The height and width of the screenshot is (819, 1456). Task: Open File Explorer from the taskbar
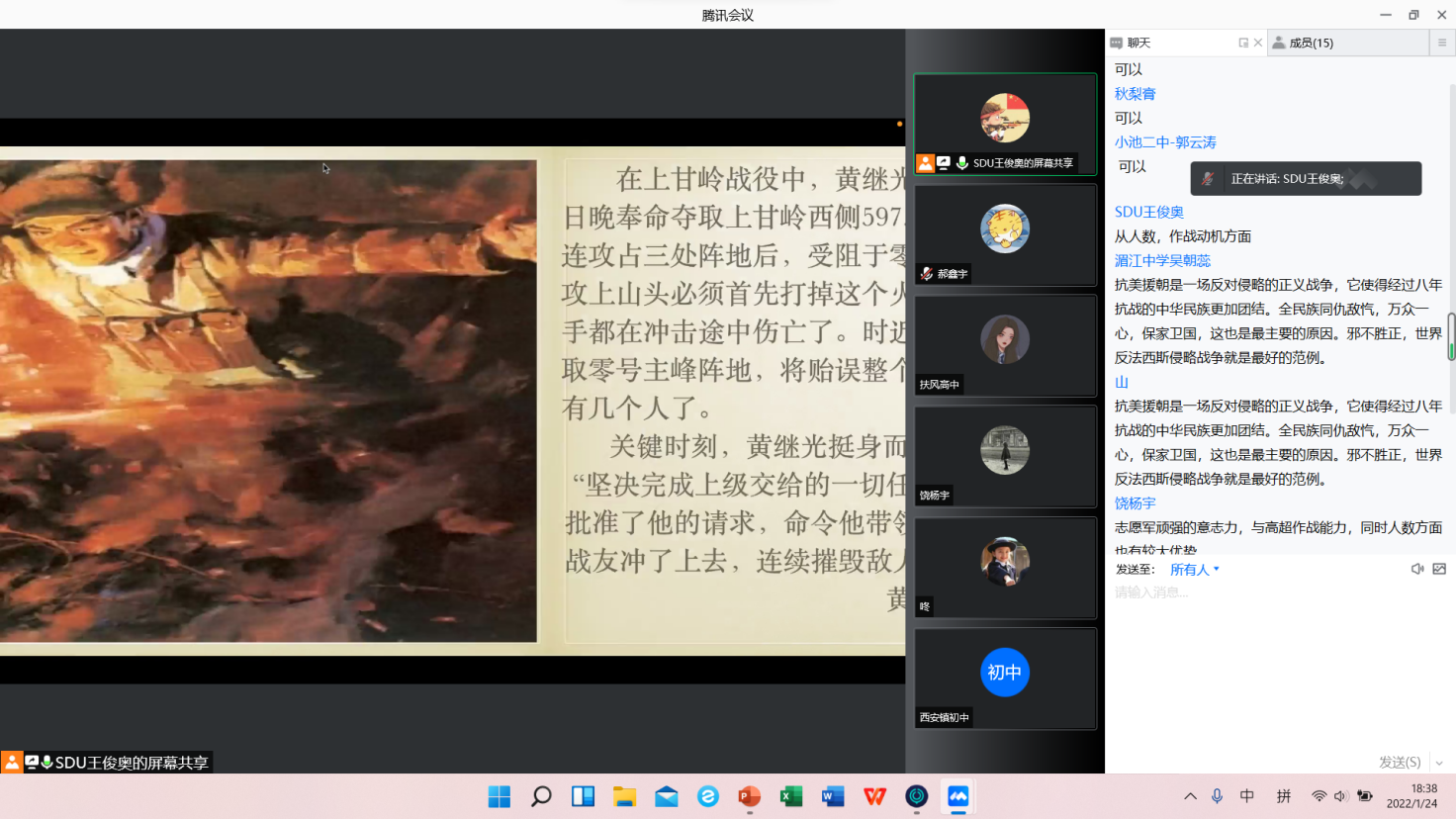pos(625,796)
